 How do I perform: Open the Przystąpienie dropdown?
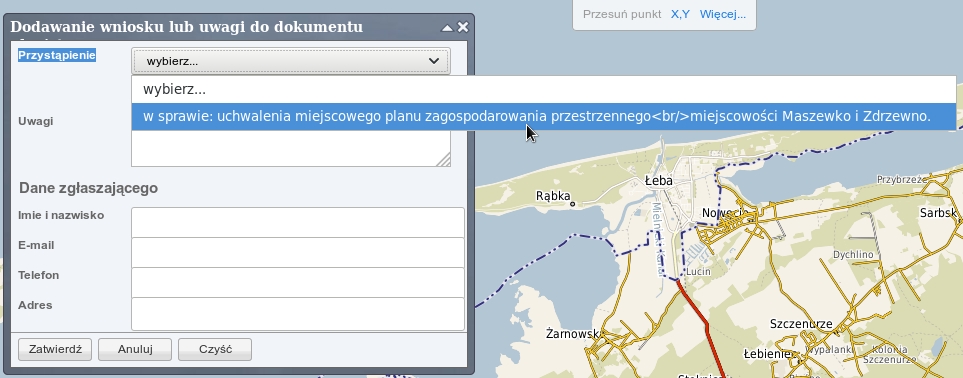click(x=290, y=61)
